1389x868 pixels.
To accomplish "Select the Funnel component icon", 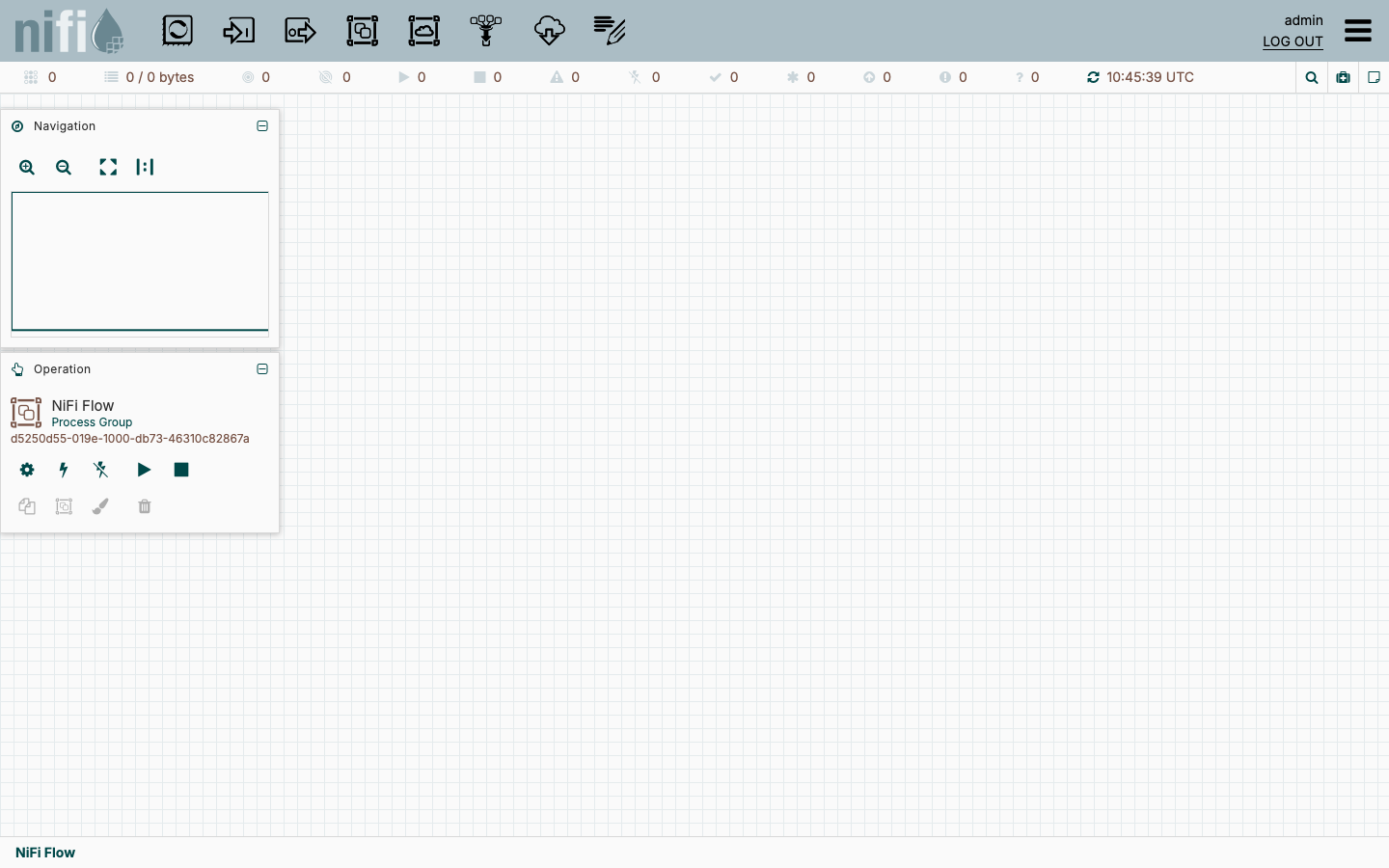I will 486,31.
